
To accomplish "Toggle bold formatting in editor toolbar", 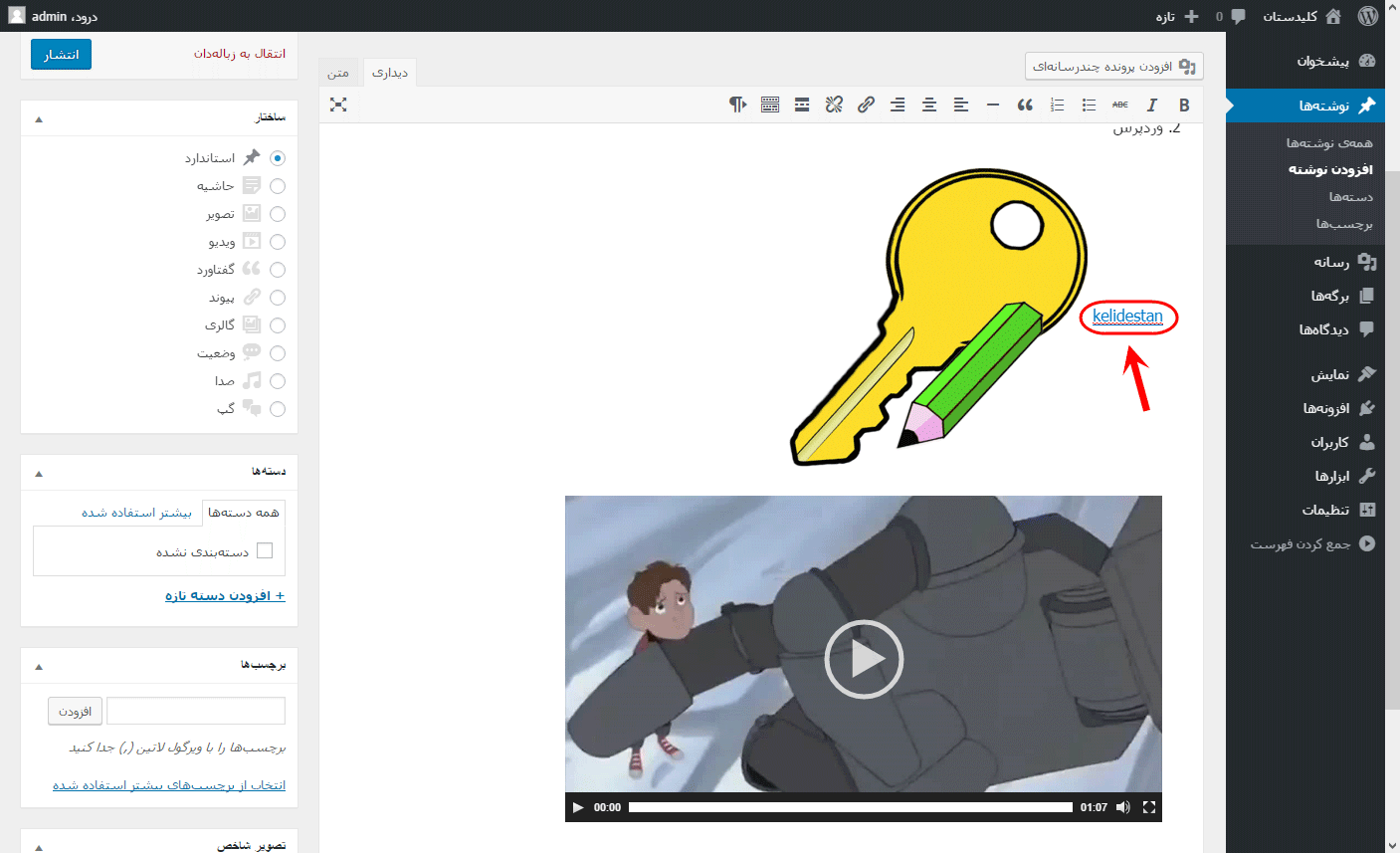I will (1184, 105).
